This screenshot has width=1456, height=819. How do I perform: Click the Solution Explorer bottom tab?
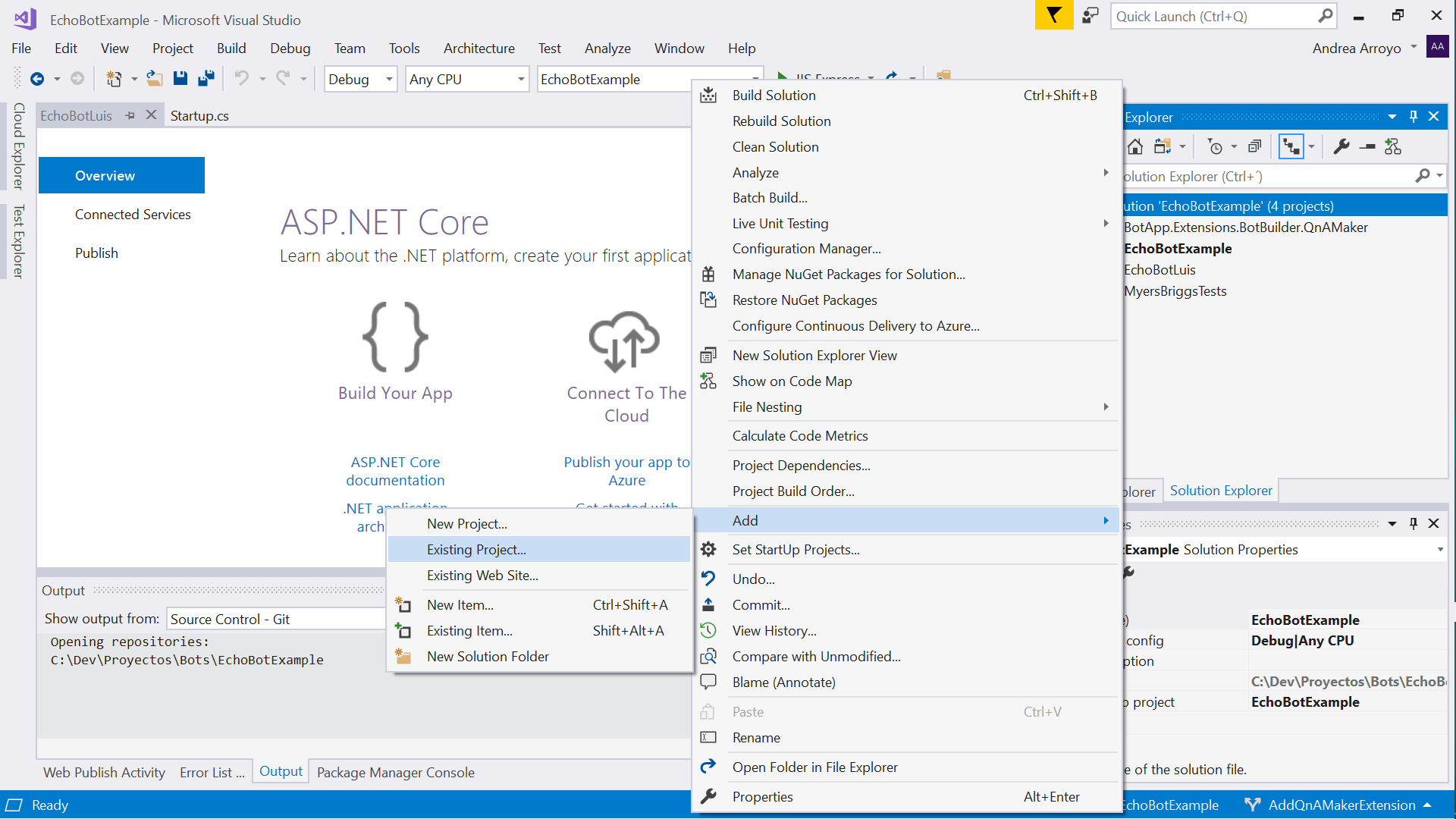coord(1221,491)
